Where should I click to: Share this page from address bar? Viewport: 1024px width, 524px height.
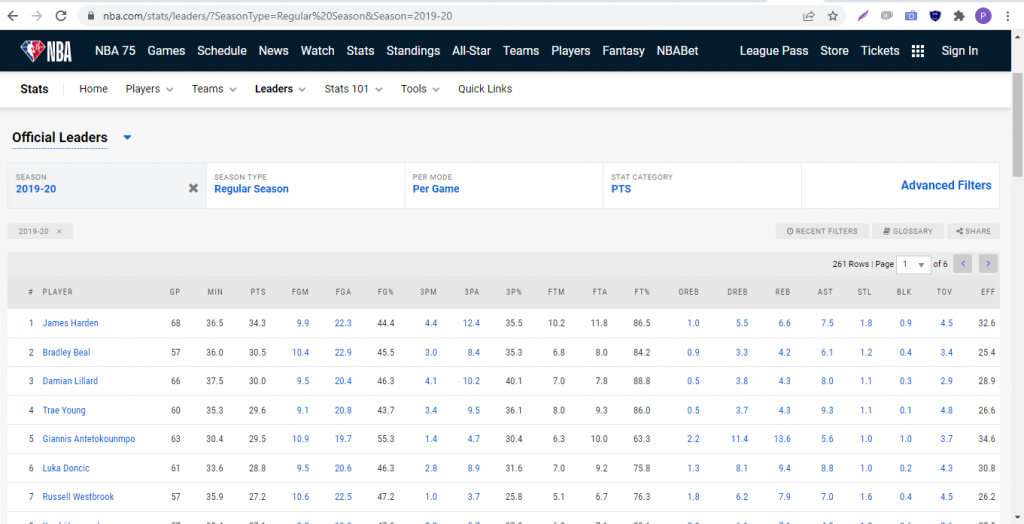point(808,16)
